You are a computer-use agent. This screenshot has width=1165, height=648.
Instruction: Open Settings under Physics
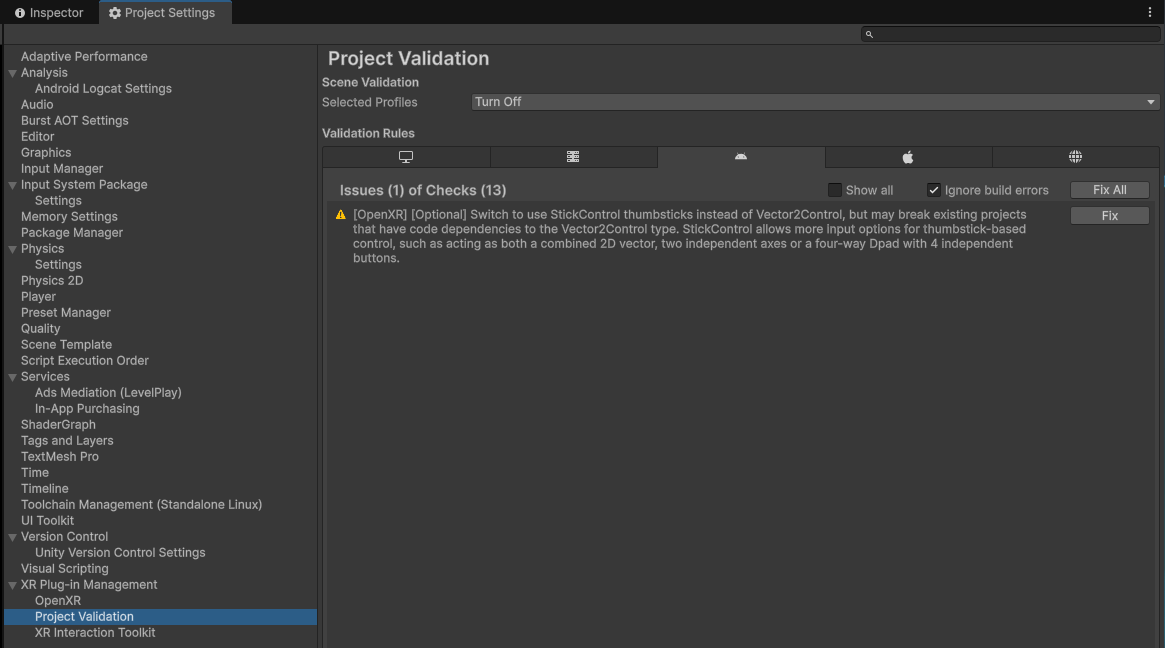point(58,265)
